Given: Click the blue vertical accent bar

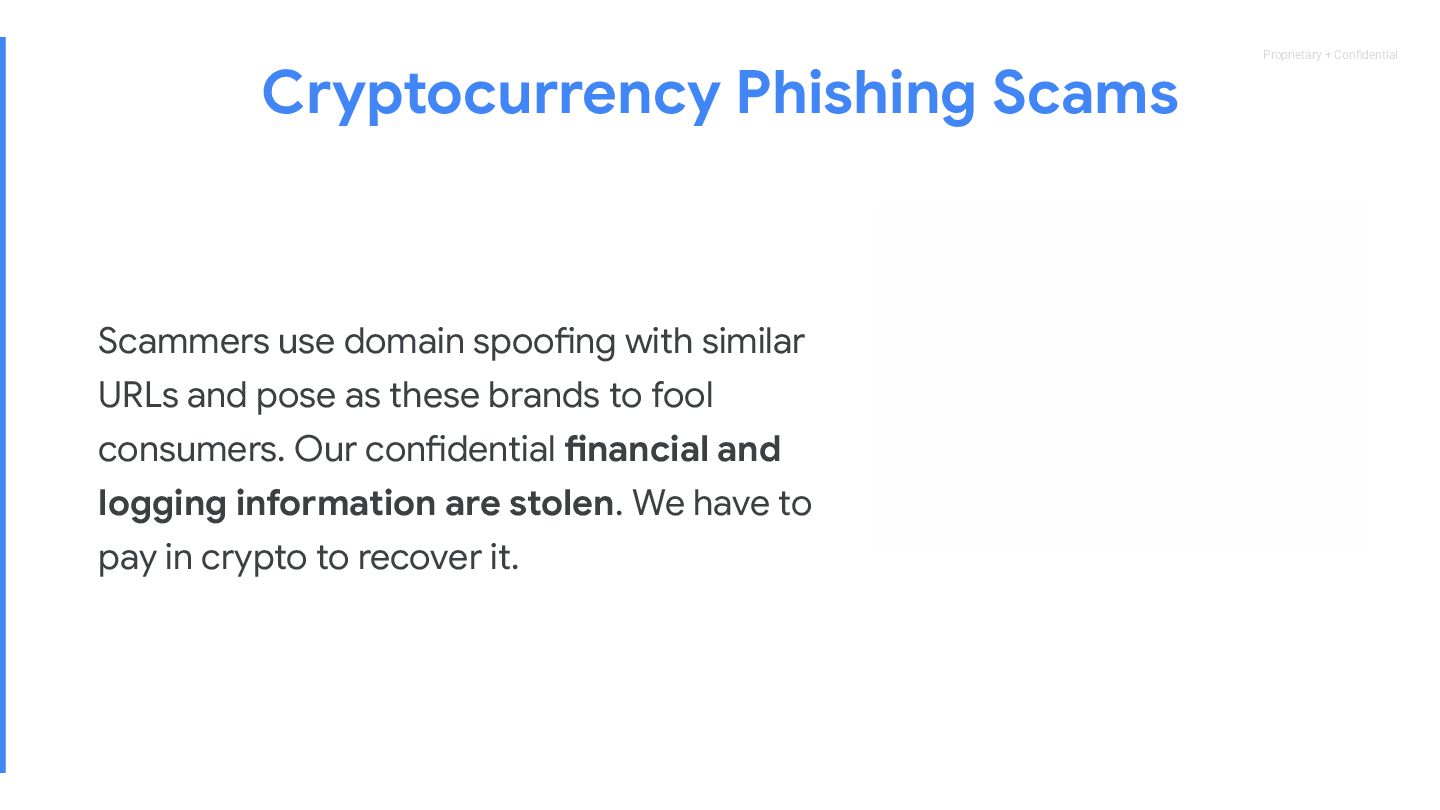Looking at the screenshot, I should coord(3,405).
